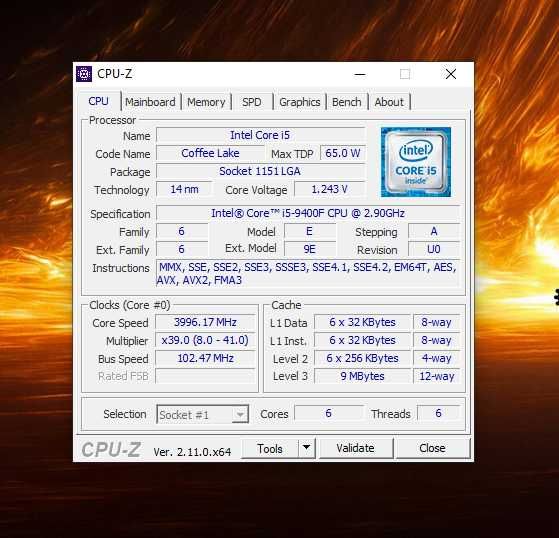Expand the Tools dropdown arrow
The width and height of the screenshot is (559, 538).
pos(307,449)
